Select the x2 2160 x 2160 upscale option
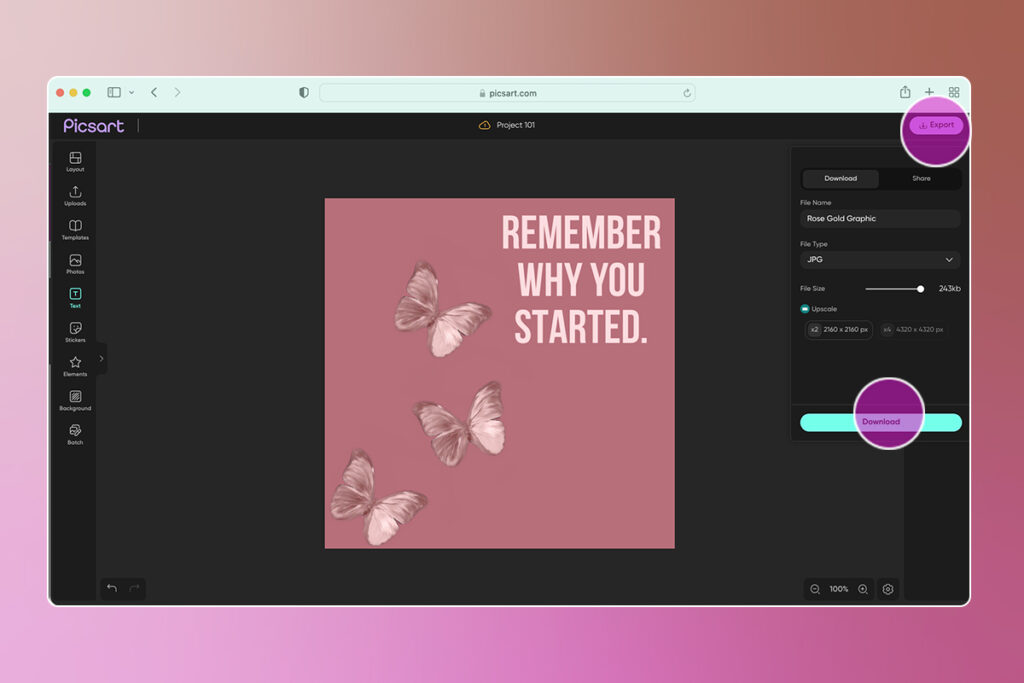This screenshot has height=683, width=1024. tap(838, 330)
